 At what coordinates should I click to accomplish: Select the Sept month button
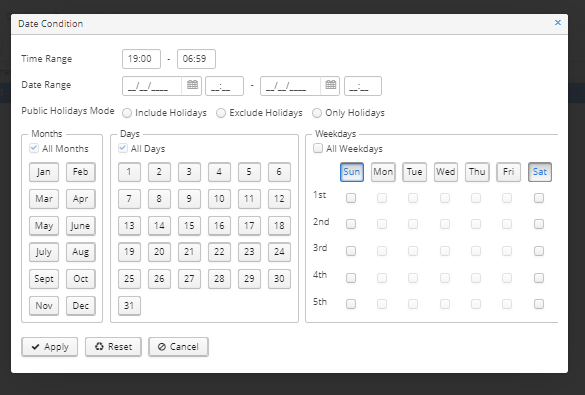(44, 279)
